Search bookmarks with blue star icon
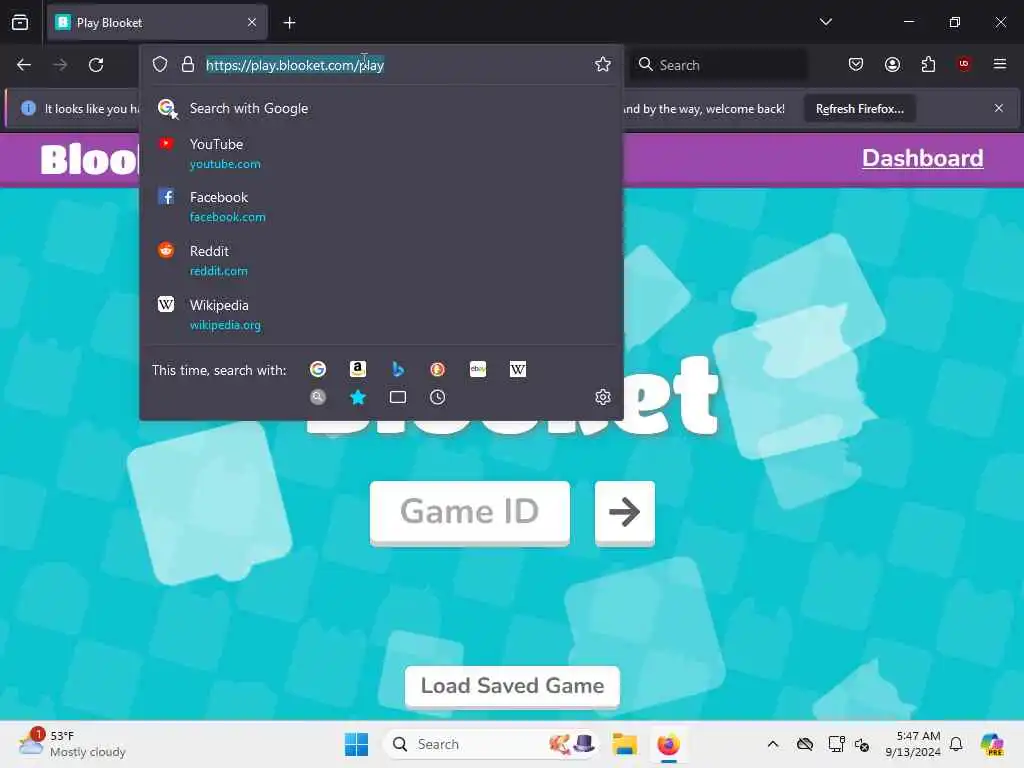The height and width of the screenshot is (768, 1024). click(x=358, y=397)
